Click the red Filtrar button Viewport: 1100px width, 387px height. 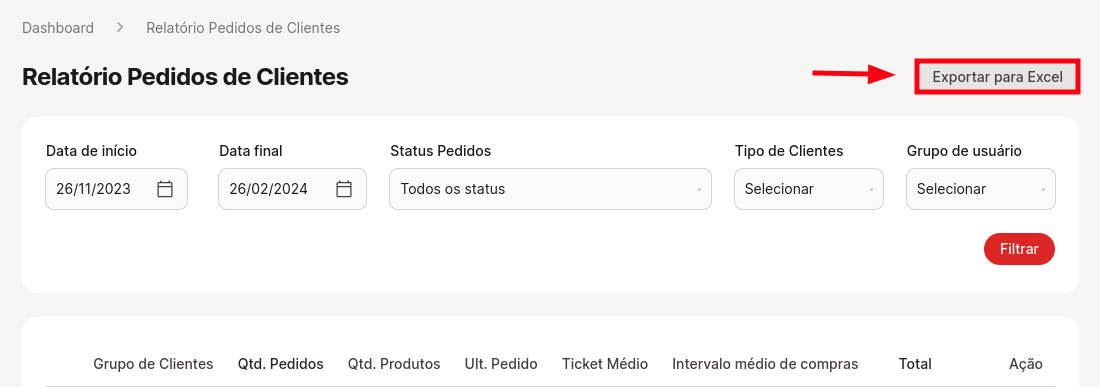coord(1019,249)
